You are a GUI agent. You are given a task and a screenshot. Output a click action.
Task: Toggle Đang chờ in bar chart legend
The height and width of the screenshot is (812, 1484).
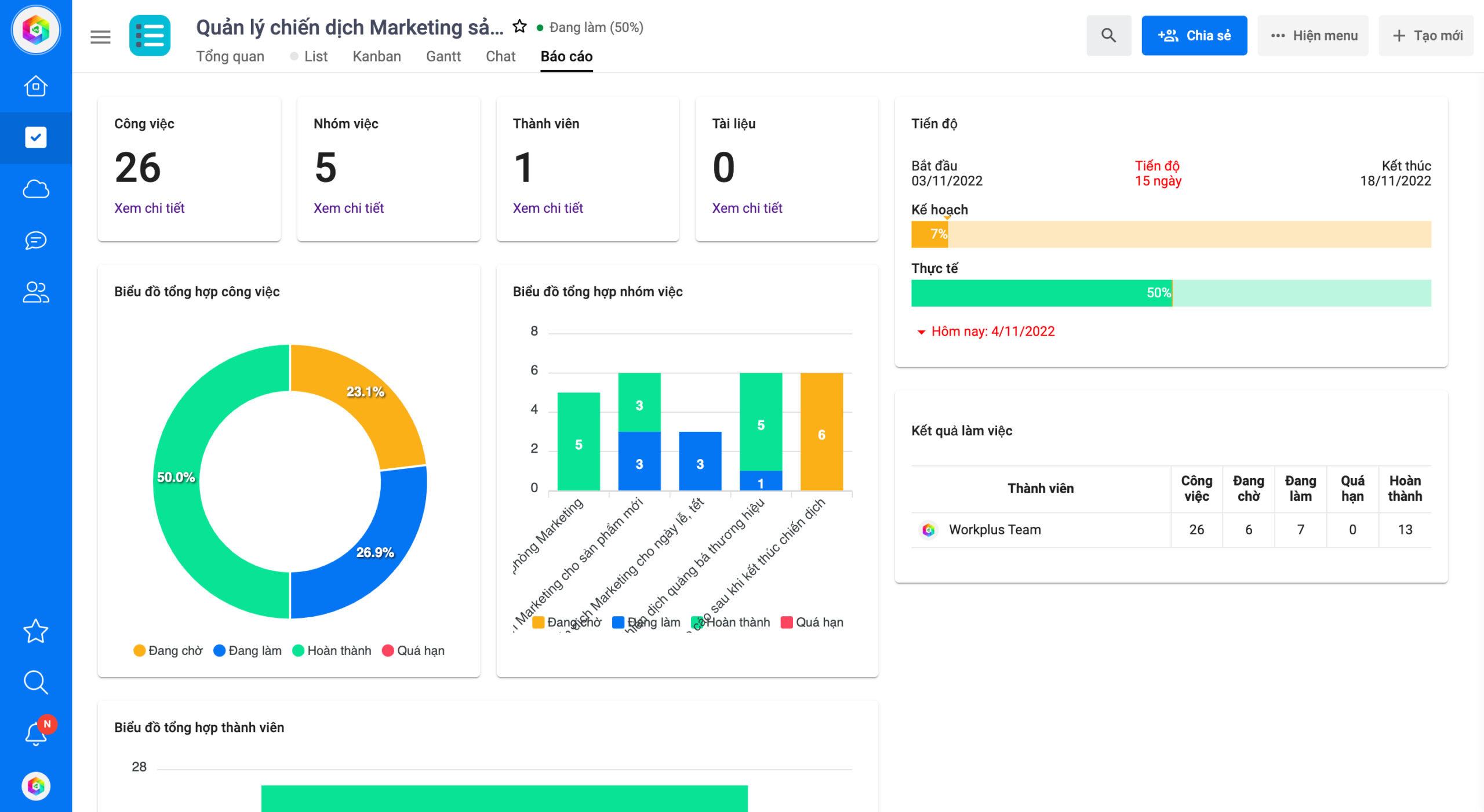pos(567,622)
